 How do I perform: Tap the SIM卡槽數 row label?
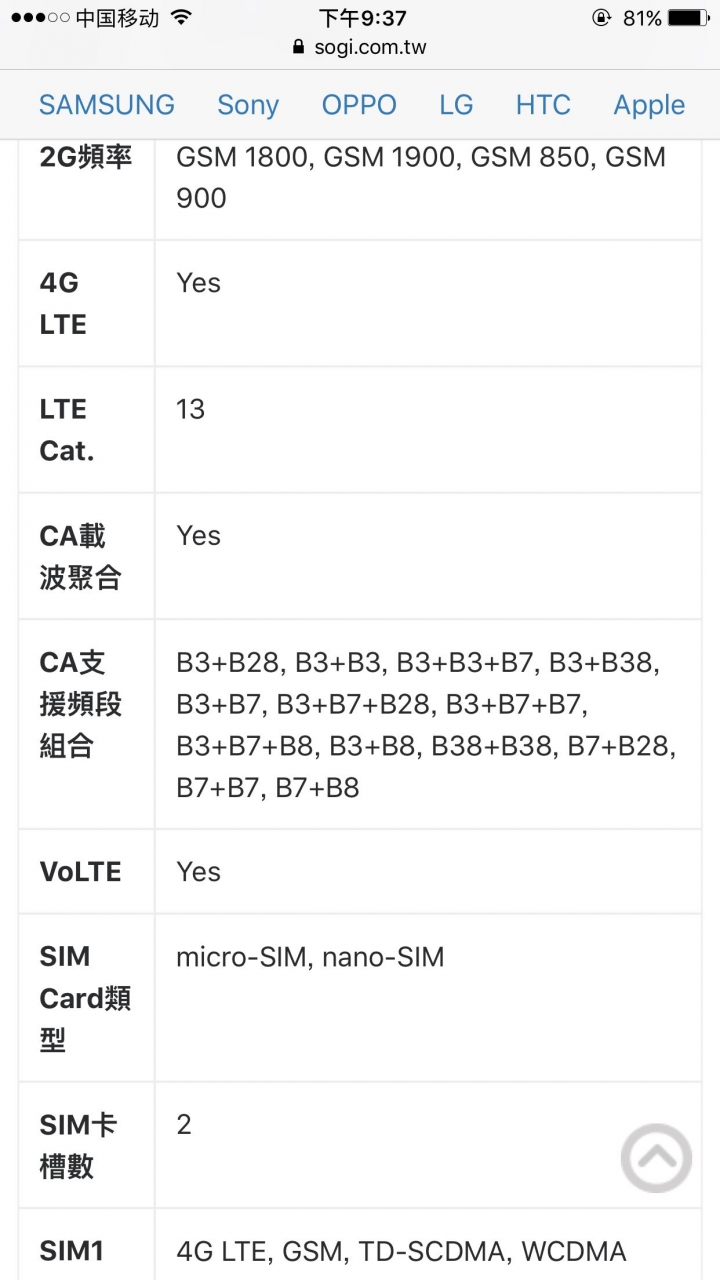(x=79, y=1146)
